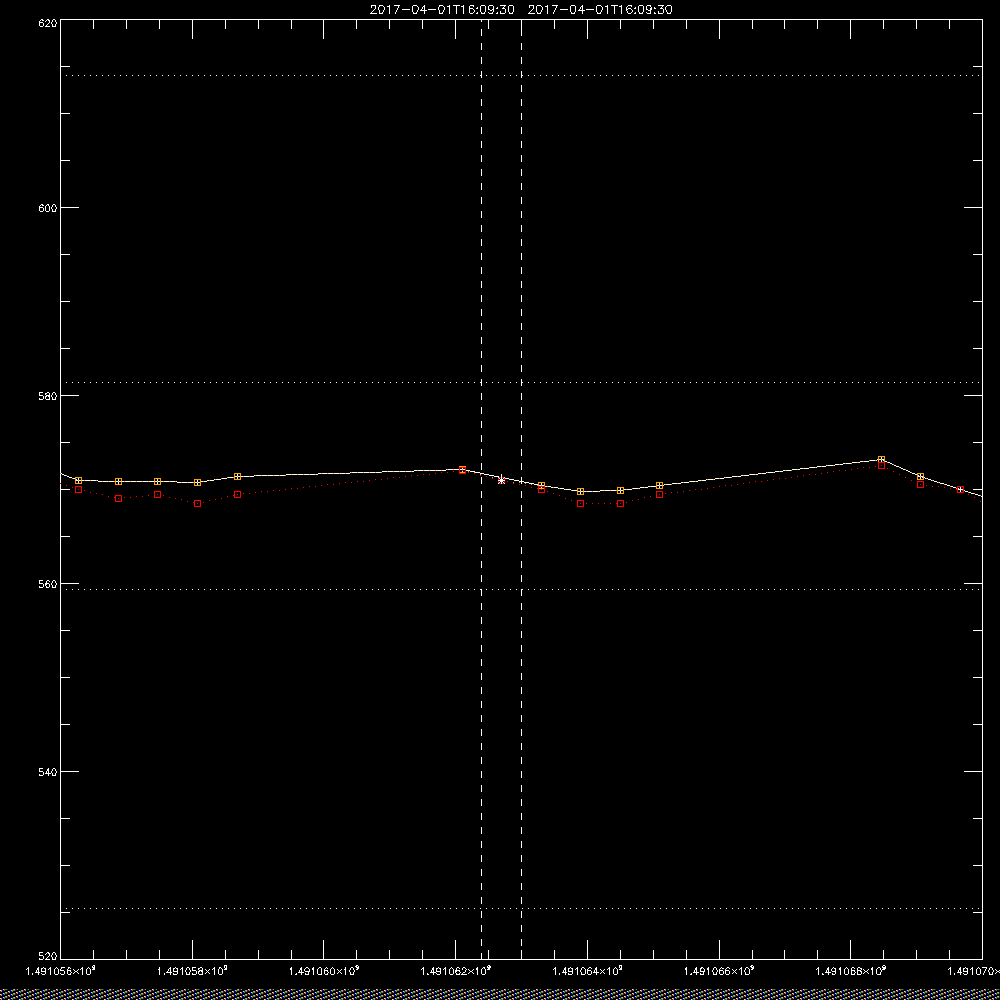Click the y-axis label 540

[x=48, y=772]
